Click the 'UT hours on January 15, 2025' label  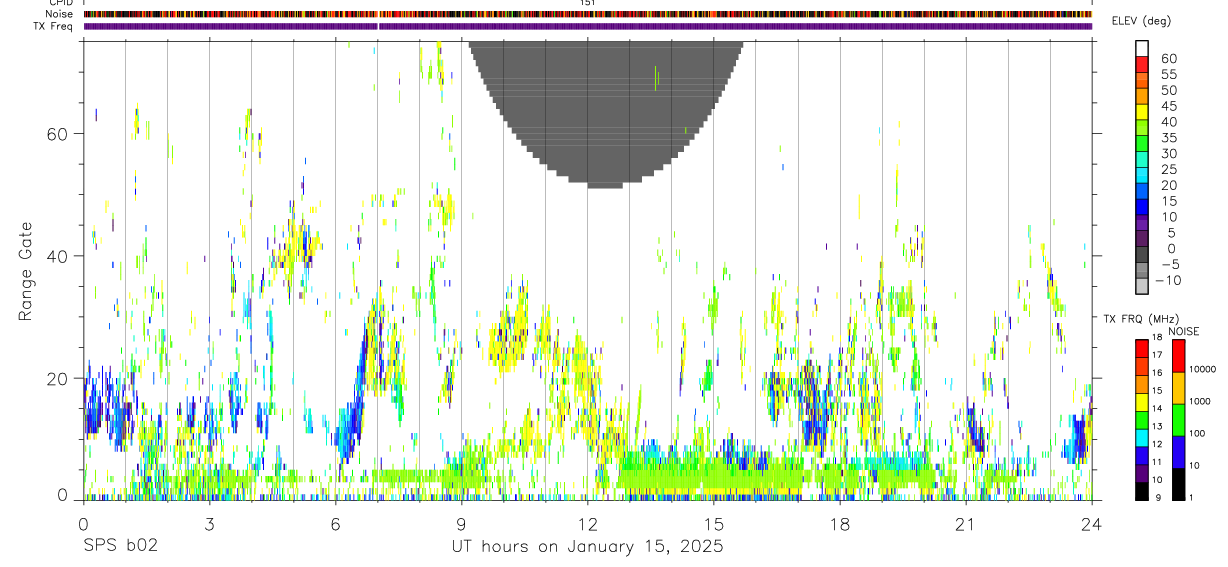coord(586,547)
